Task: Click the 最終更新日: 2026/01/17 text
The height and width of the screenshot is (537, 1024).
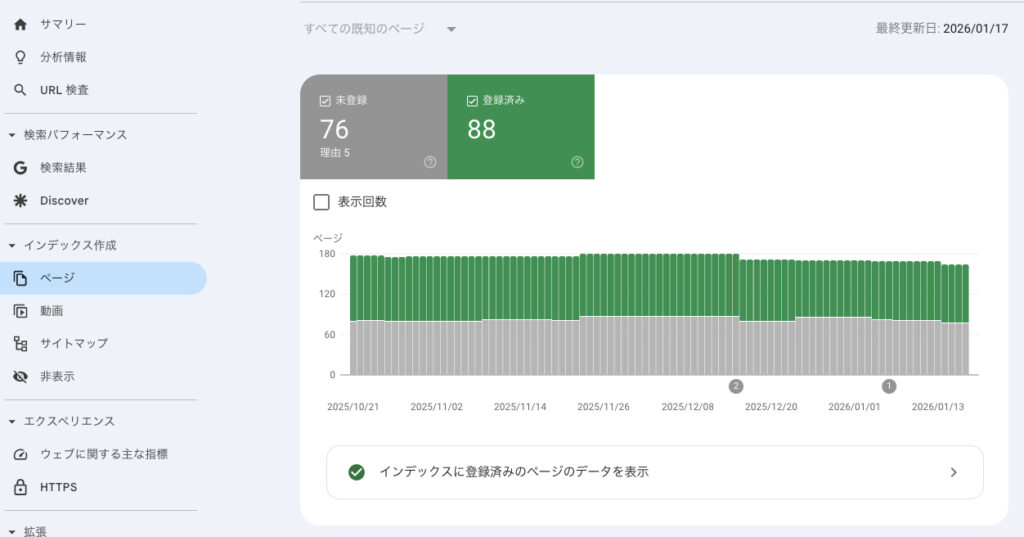Action: pos(942,29)
